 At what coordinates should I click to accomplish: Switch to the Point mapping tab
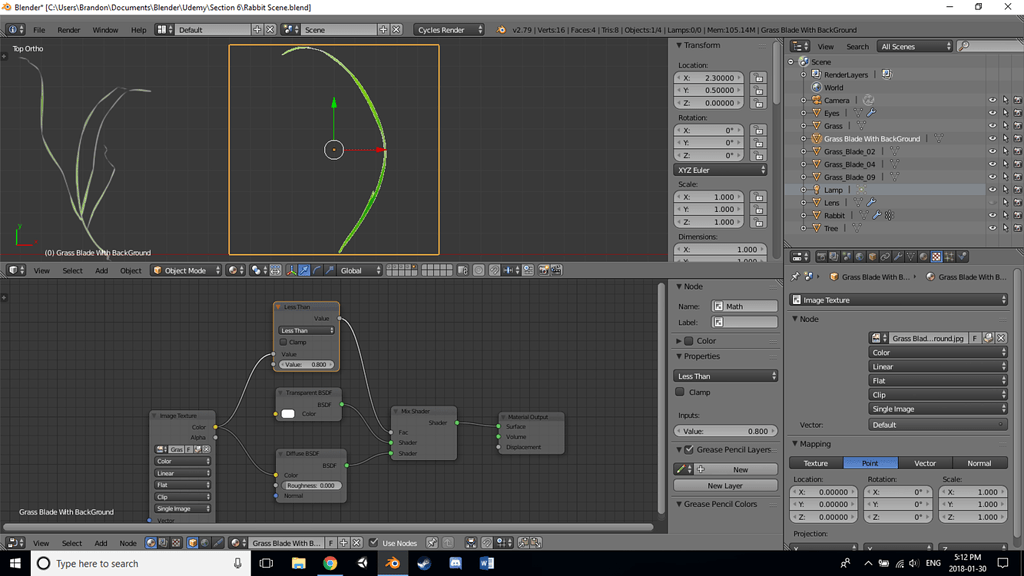click(x=870, y=462)
